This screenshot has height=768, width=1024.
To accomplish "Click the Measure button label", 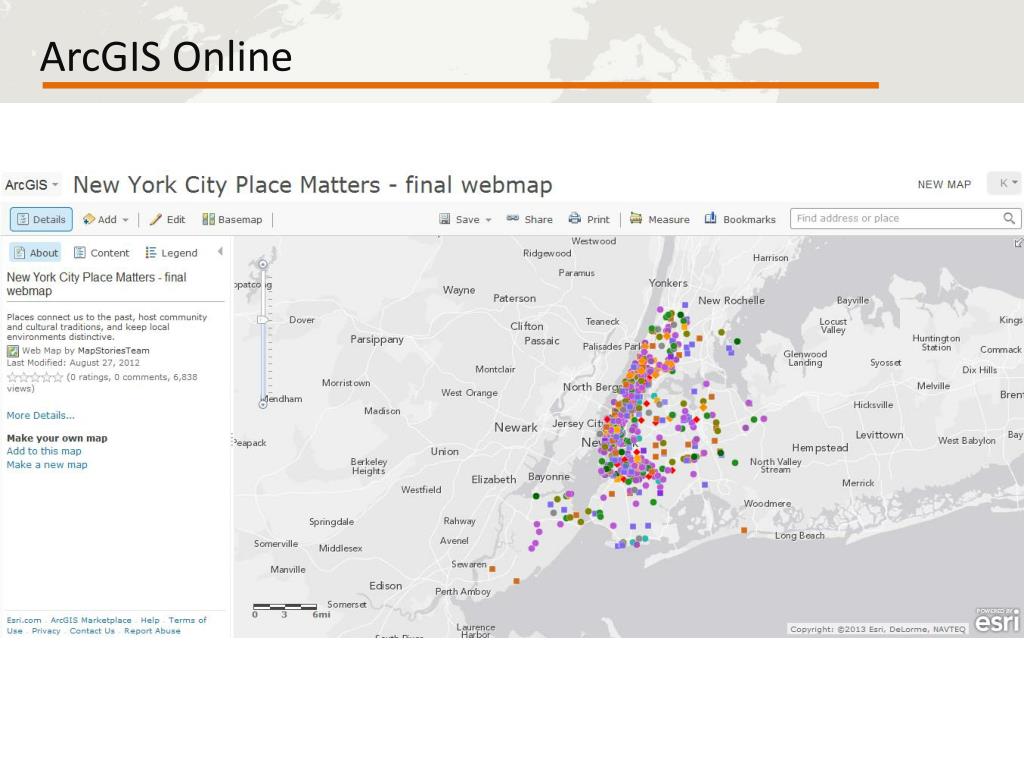I will click(669, 219).
